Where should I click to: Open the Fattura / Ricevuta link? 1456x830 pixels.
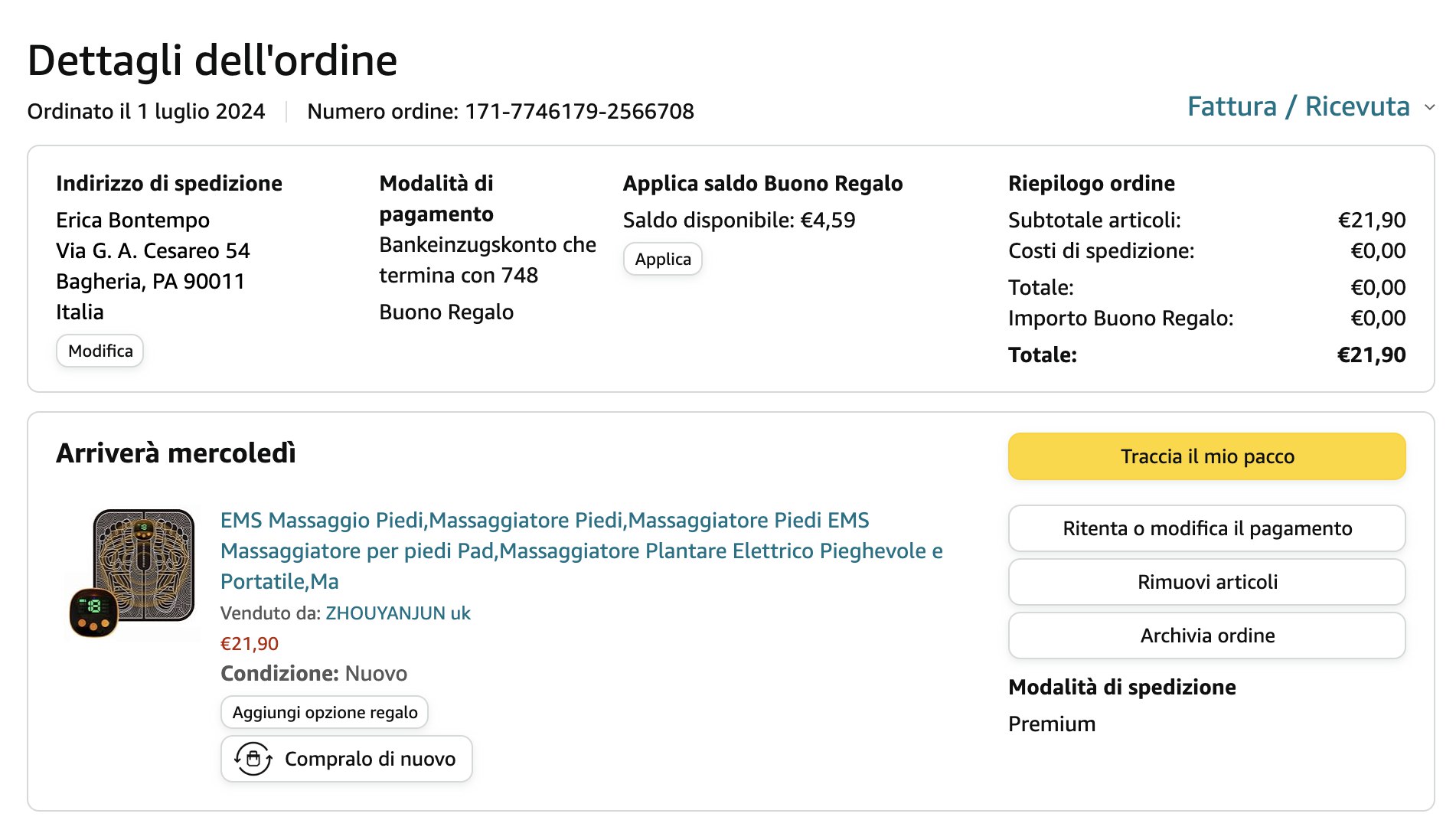click(1298, 106)
